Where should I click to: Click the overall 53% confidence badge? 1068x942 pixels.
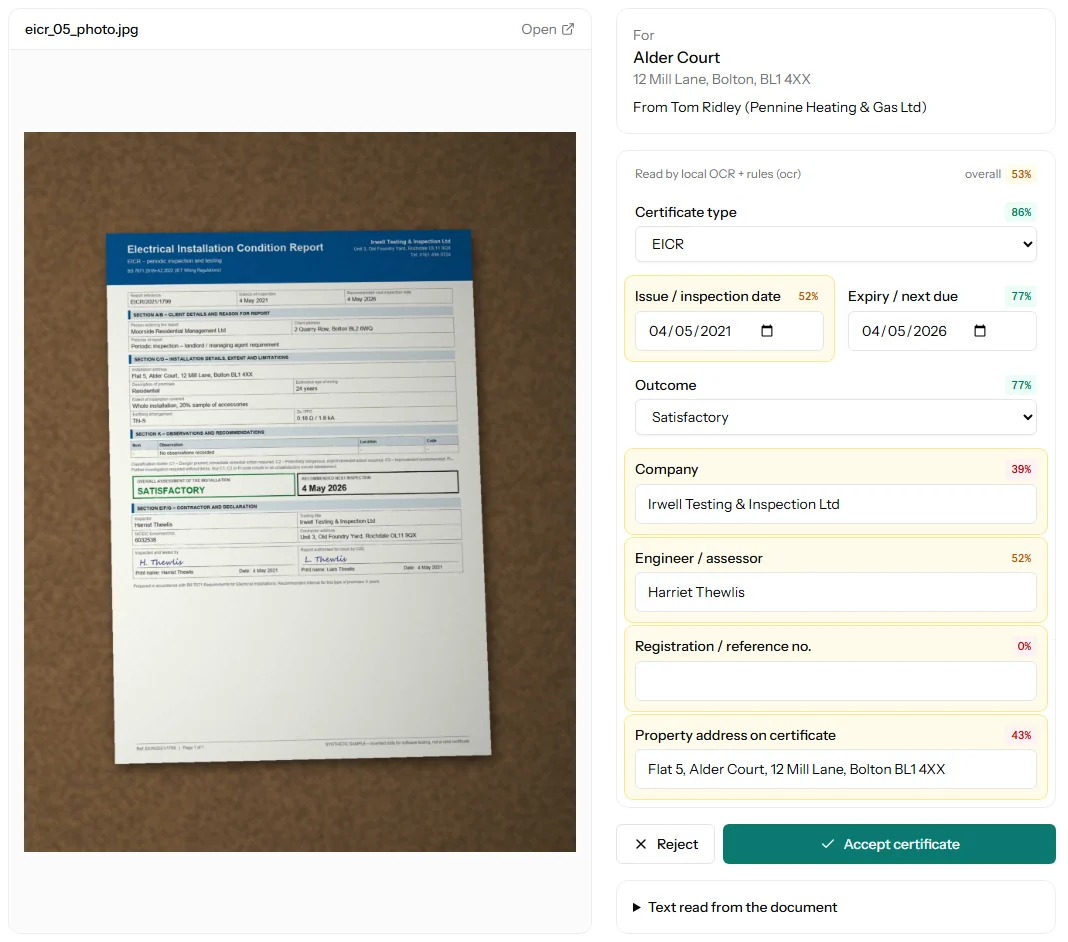1020,174
